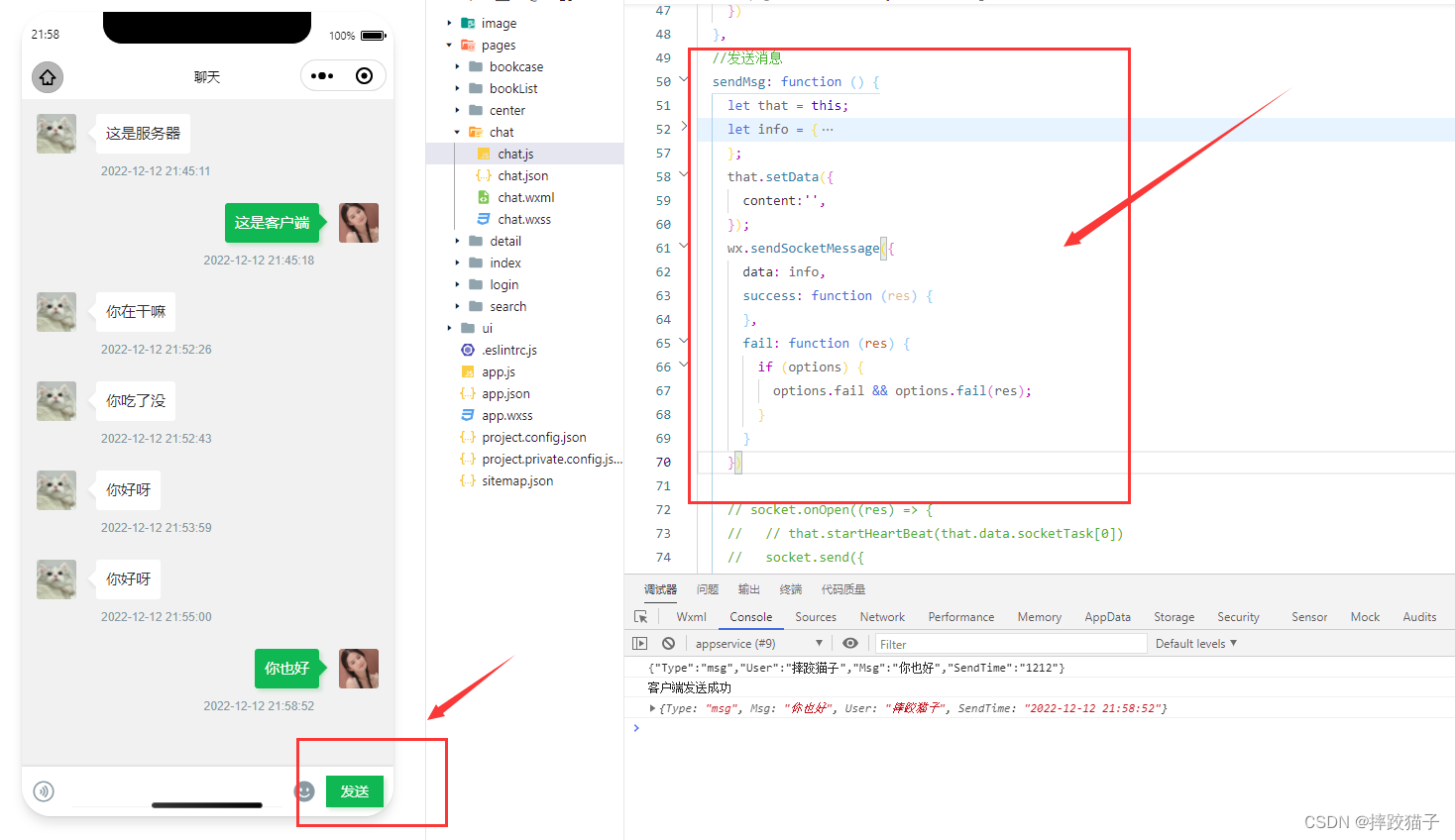Tap the voice input icon

[x=44, y=790]
